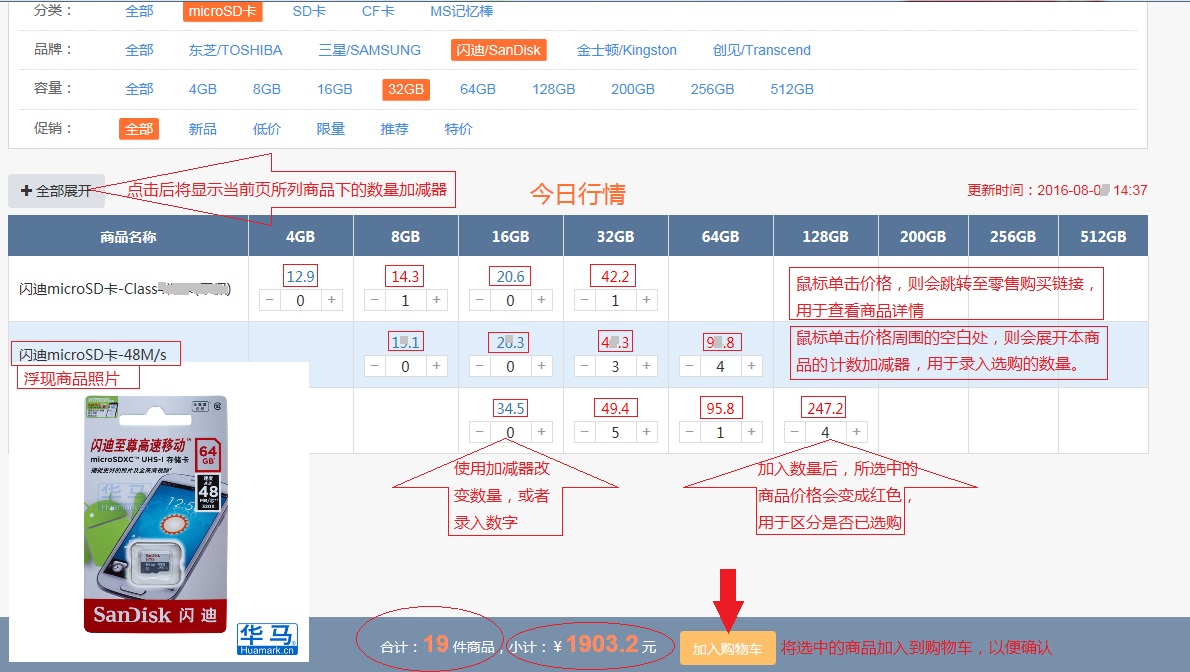Pick the 创见/Transcend brand
The height and width of the screenshot is (672, 1190).
(762, 50)
